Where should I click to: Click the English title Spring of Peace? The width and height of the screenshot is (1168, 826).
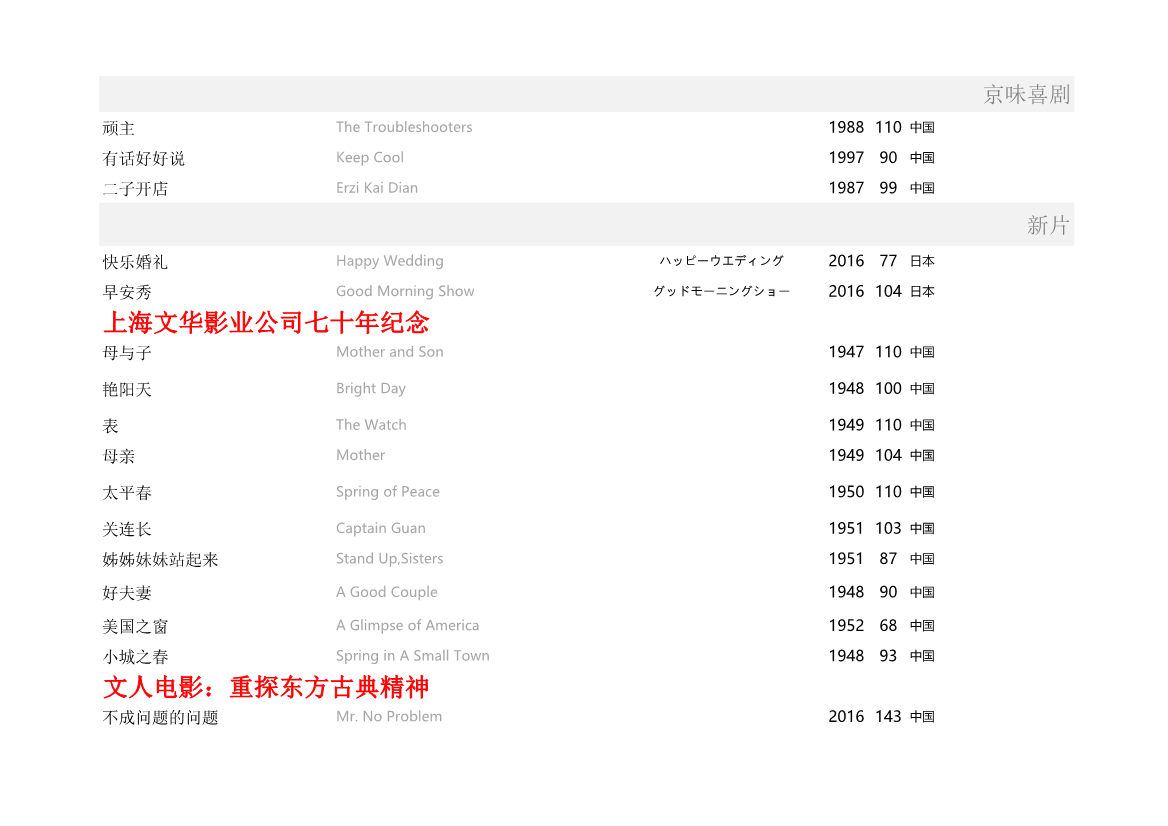[x=388, y=492]
